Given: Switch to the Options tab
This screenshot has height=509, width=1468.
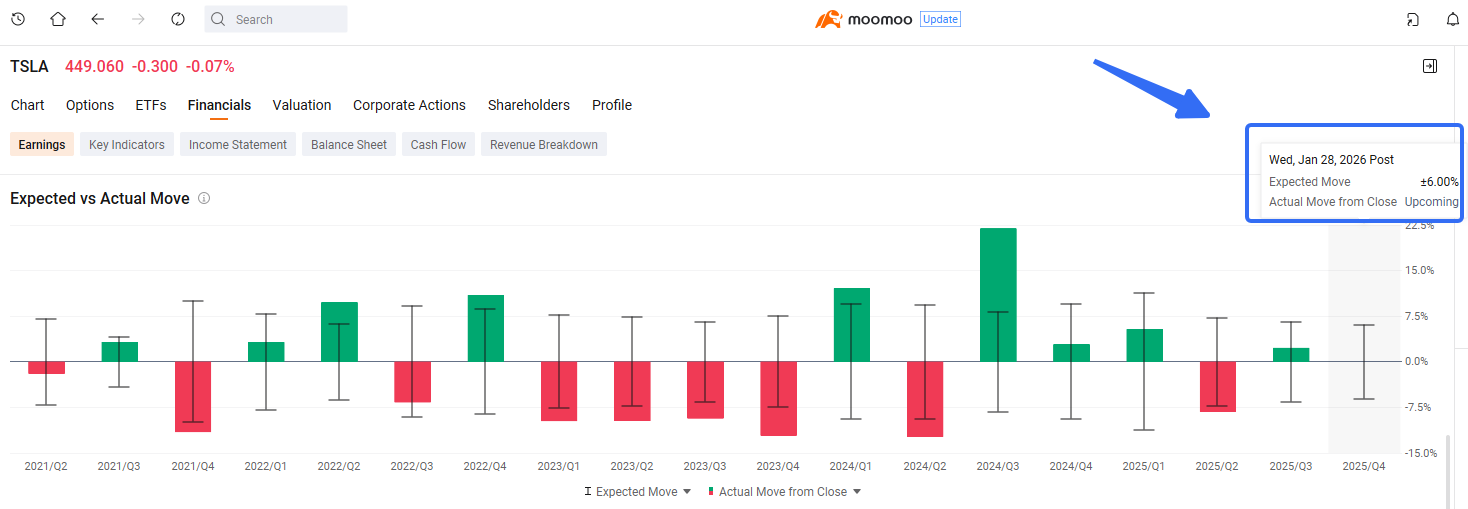Looking at the screenshot, I should click(x=90, y=105).
